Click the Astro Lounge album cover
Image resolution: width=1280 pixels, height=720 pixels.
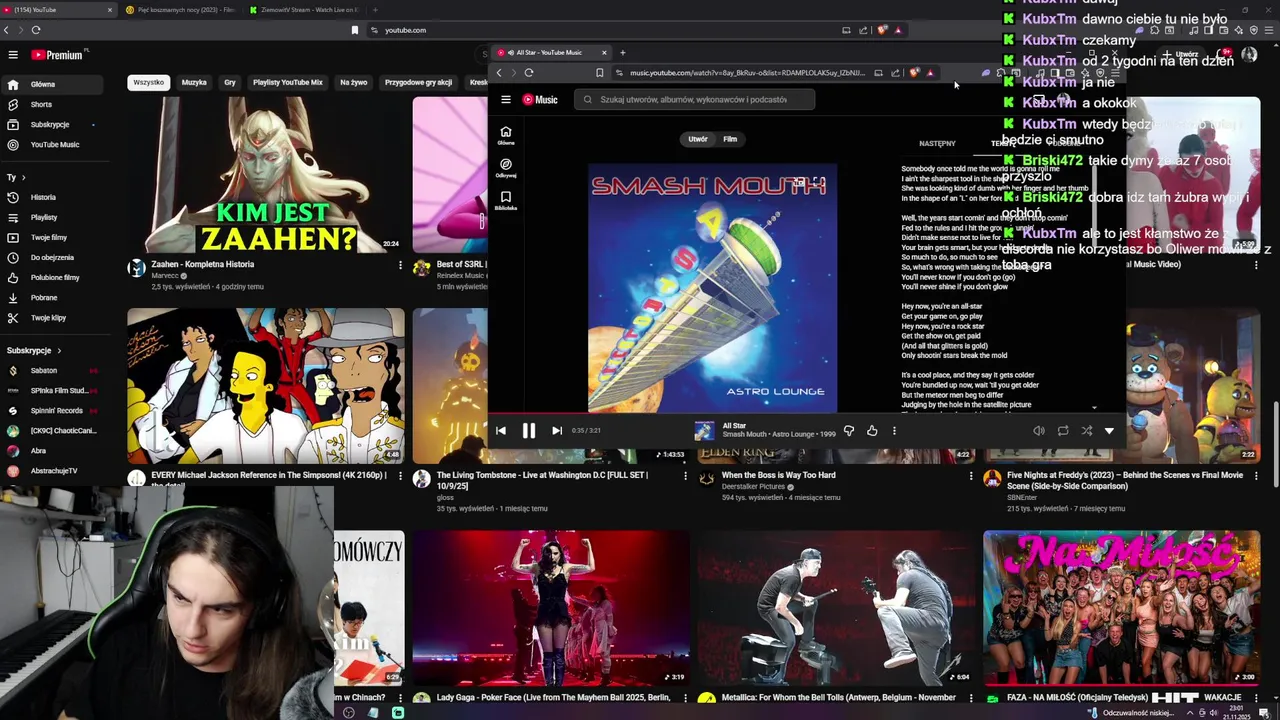(712, 288)
